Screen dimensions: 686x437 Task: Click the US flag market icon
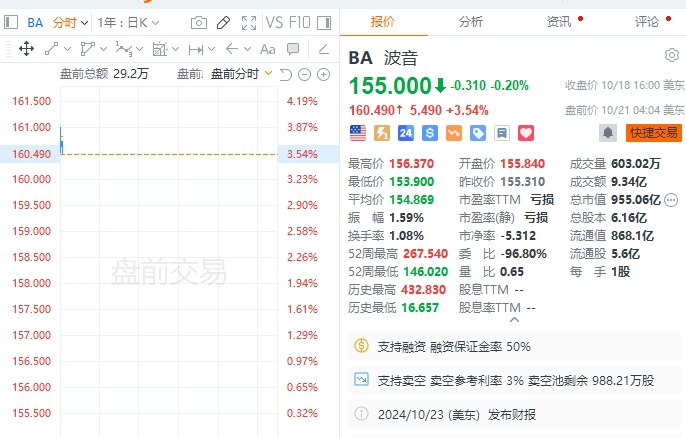pos(358,133)
